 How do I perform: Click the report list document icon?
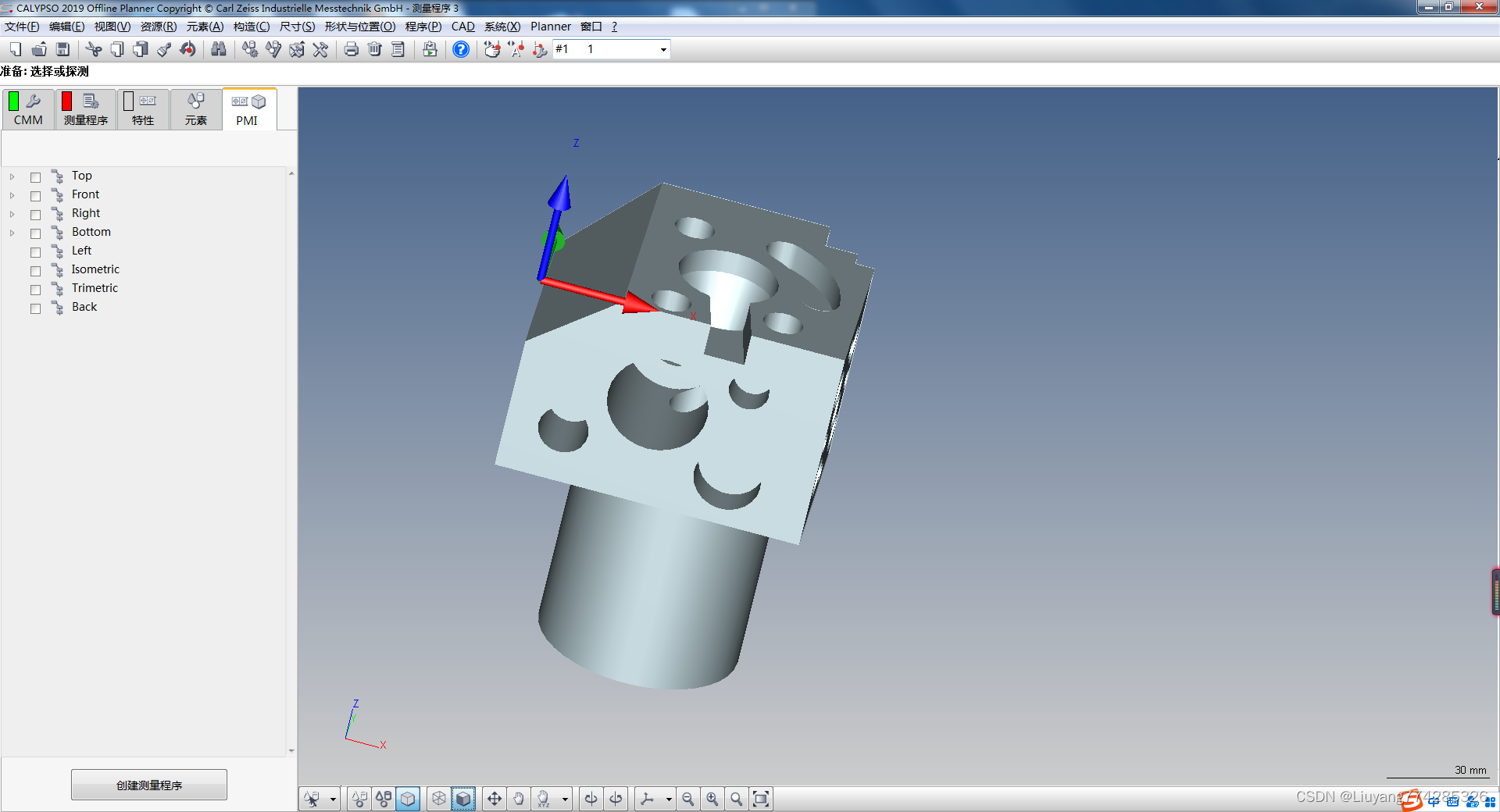click(398, 49)
